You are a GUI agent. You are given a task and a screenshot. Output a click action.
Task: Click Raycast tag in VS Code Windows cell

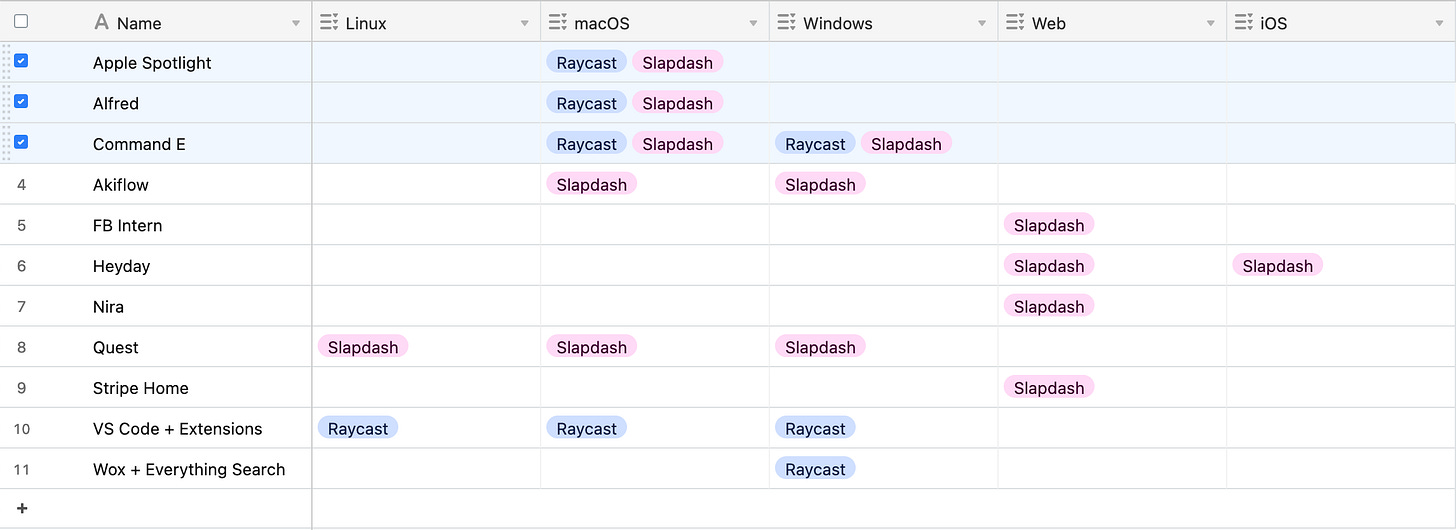point(815,429)
